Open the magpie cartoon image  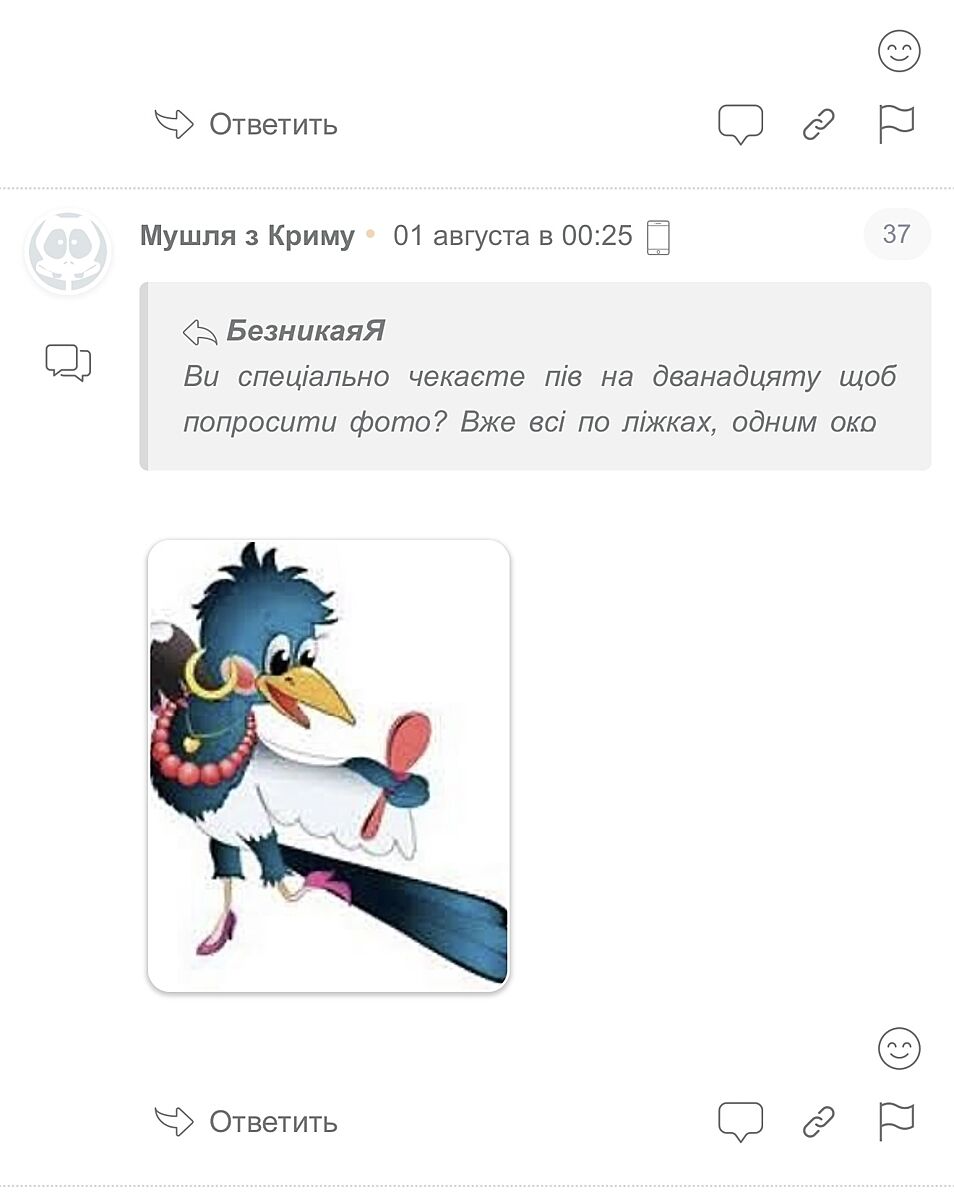click(x=329, y=766)
